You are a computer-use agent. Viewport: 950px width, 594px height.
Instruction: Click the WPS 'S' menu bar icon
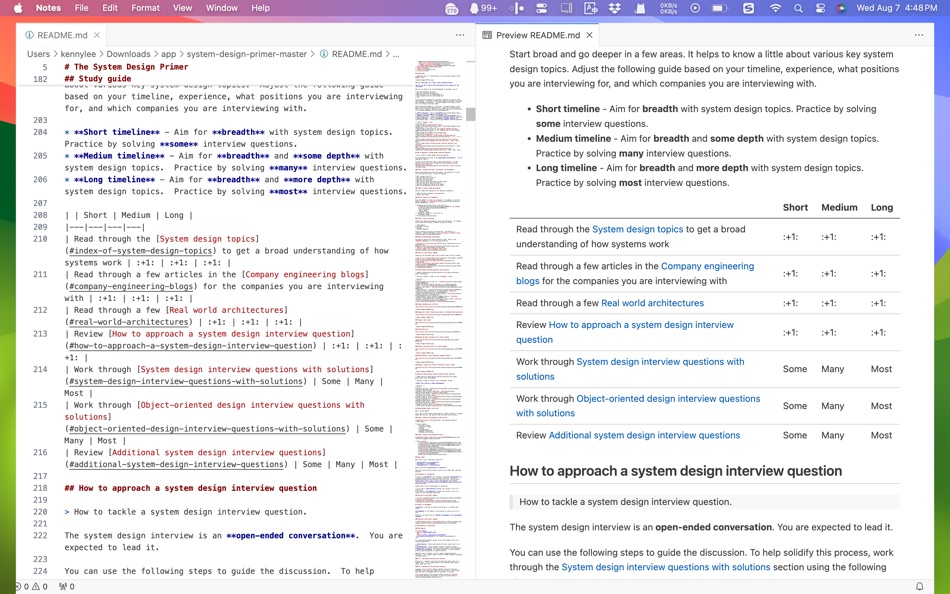(748, 8)
